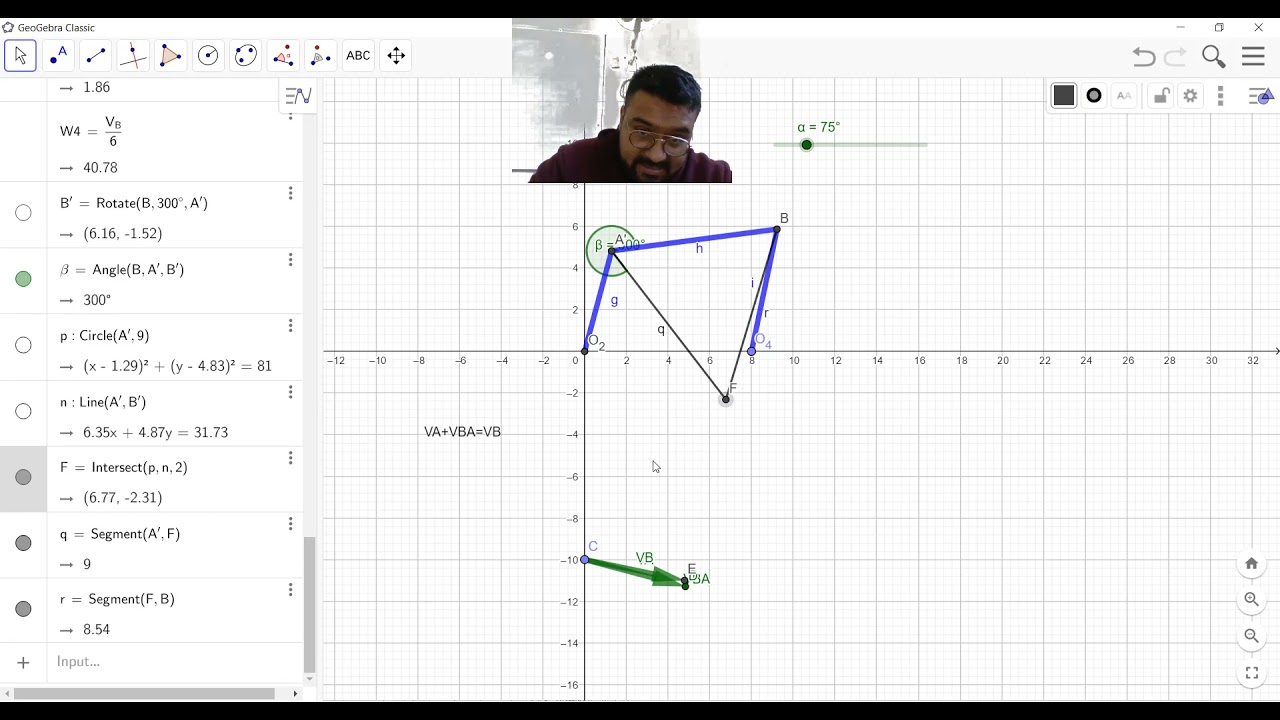Click the Home standard view button

pyautogui.click(x=1251, y=564)
